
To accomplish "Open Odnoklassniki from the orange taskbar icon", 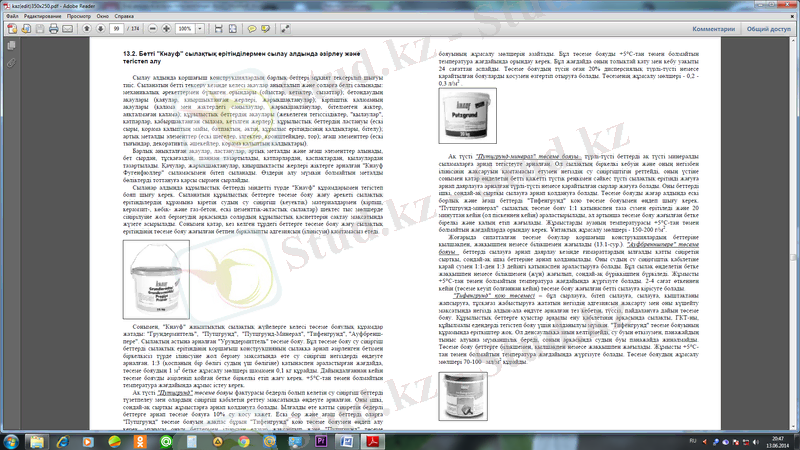I will click(140, 442).
